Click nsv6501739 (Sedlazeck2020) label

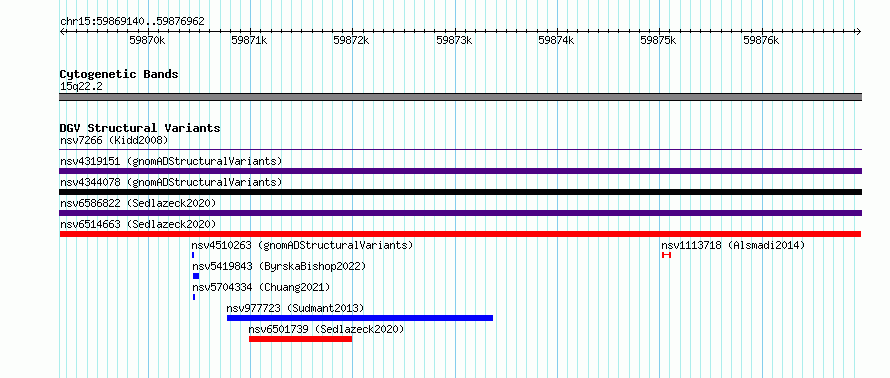click(326, 329)
